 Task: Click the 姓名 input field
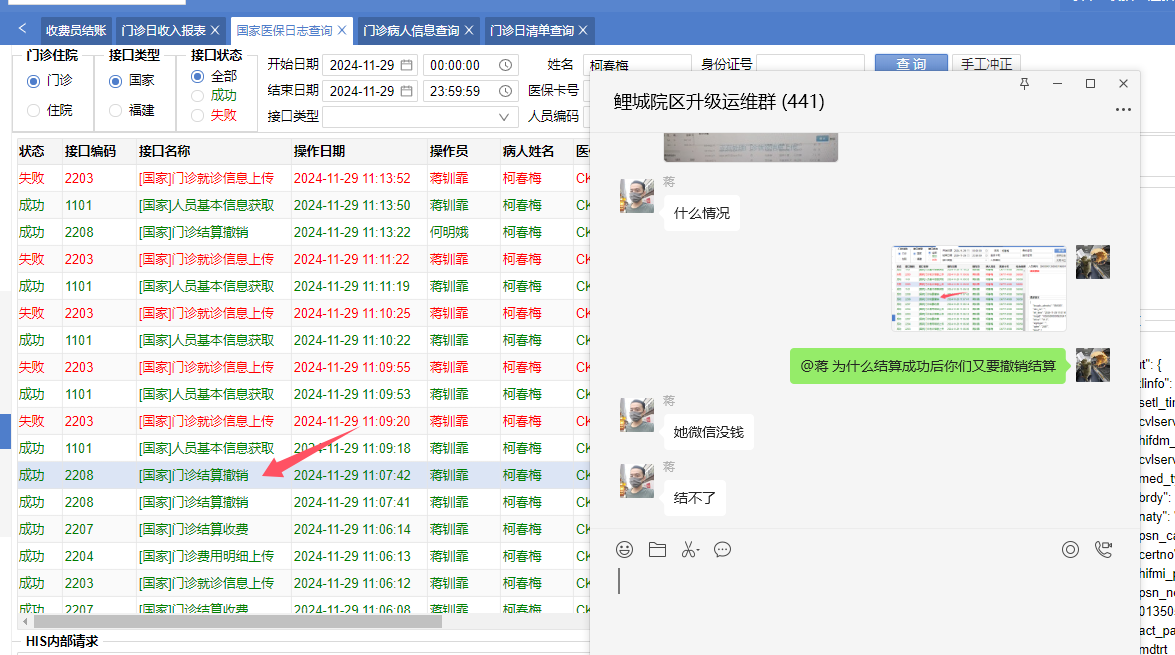[x=637, y=65]
